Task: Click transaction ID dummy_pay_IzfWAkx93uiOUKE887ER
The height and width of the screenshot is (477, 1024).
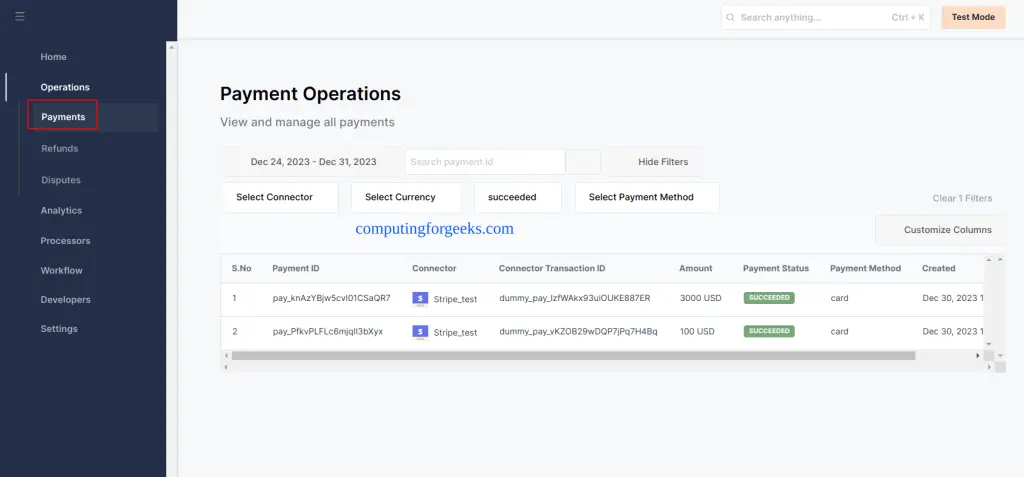Action: point(575,299)
